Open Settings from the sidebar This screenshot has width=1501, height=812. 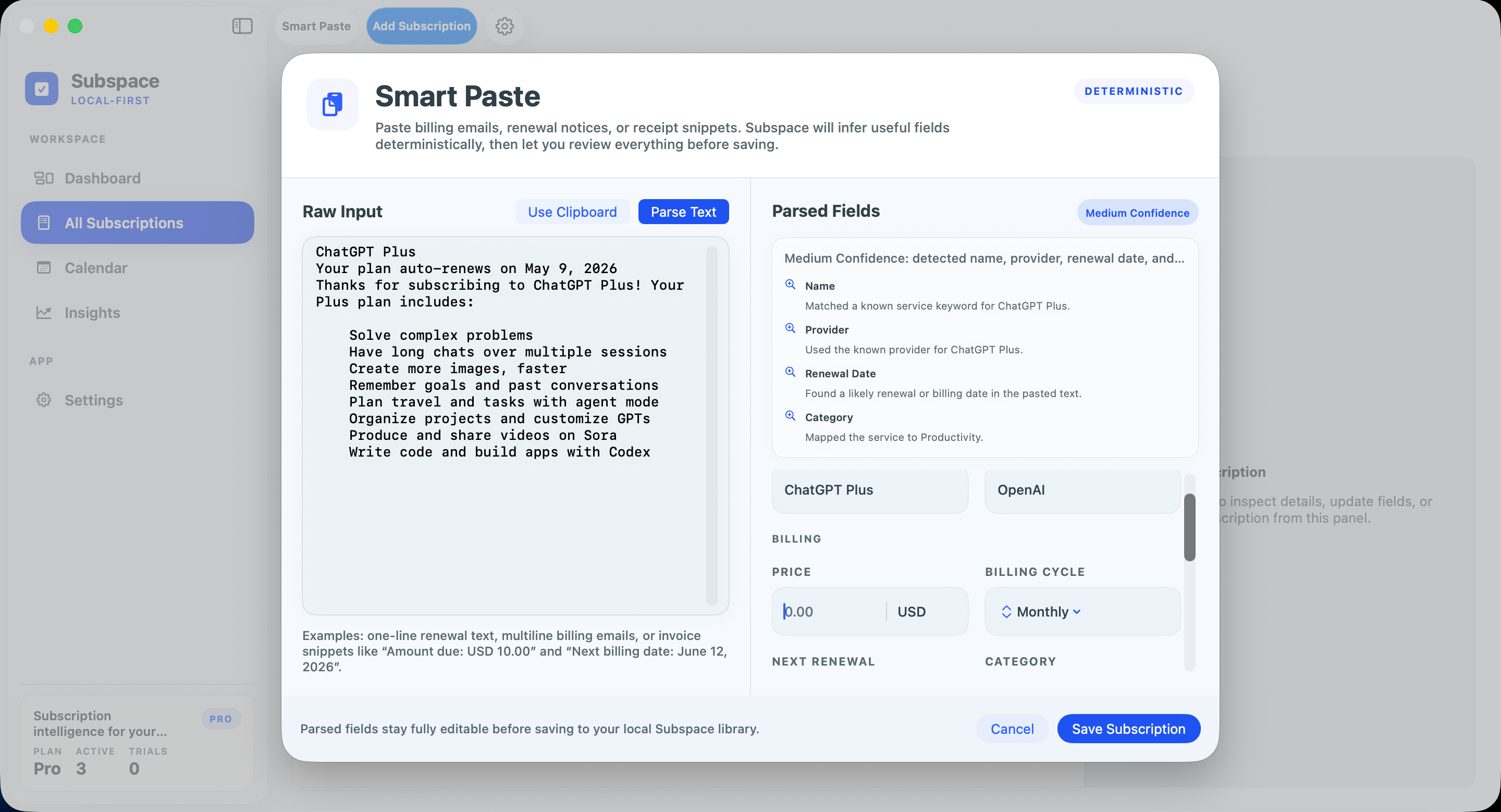coord(94,400)
